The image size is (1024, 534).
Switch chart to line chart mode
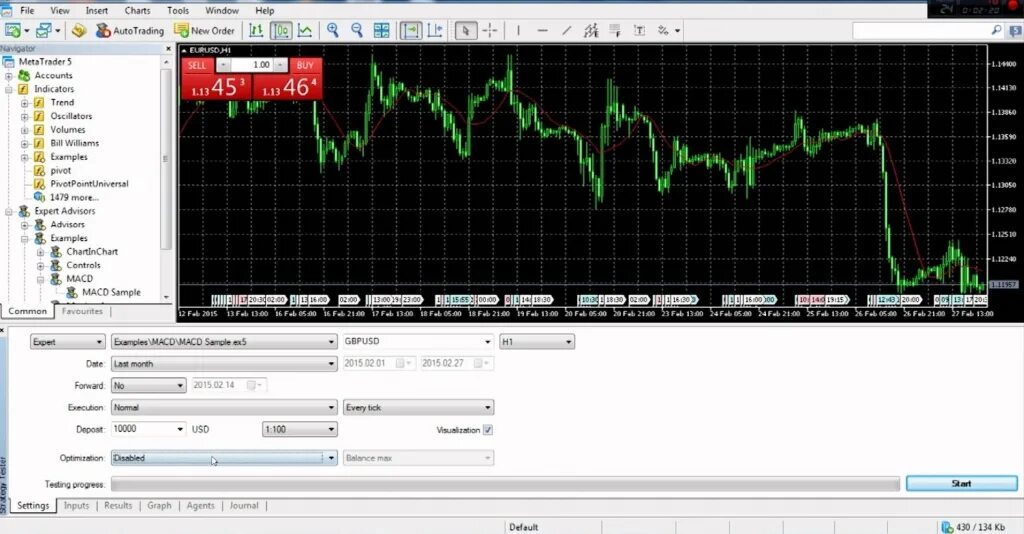(x=305, y=30)
